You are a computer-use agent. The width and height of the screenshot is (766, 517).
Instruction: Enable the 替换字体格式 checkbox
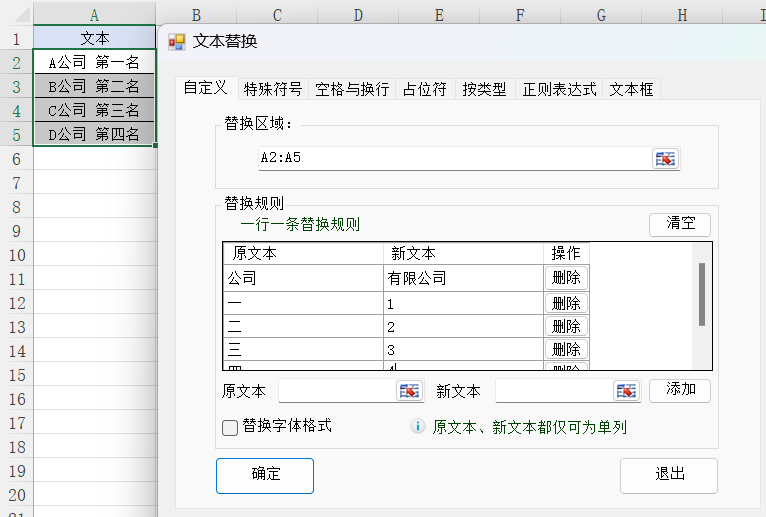tap(230, 427)
